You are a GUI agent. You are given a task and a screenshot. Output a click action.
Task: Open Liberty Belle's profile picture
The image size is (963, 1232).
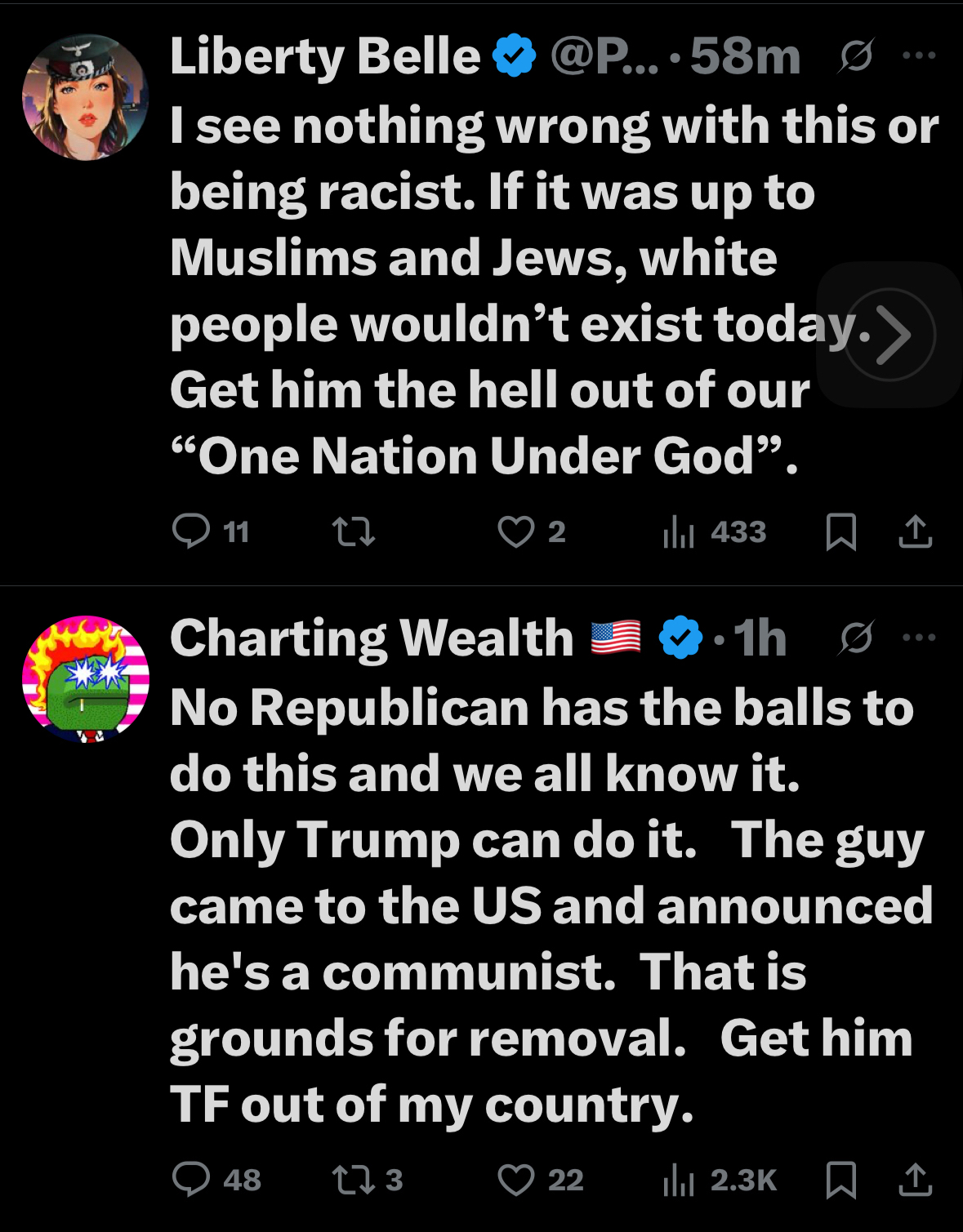coord(85,97)
